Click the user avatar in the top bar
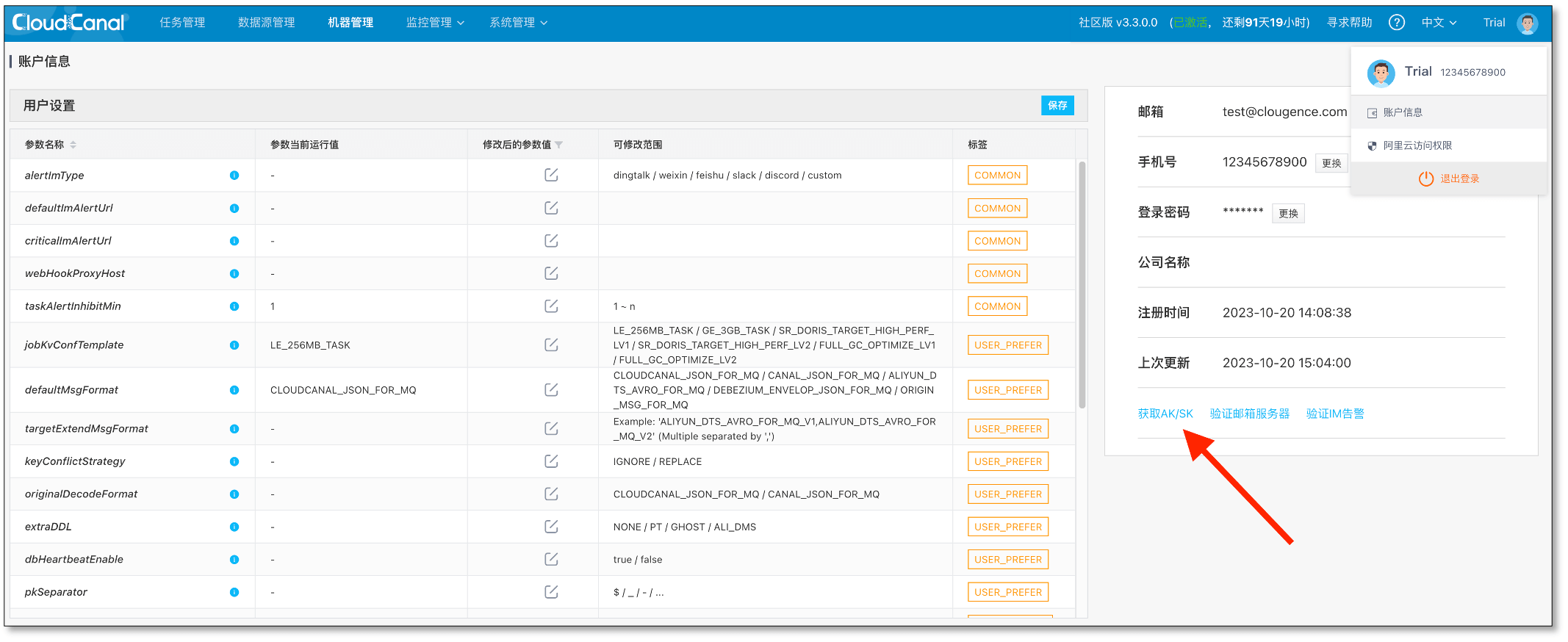Screen dimensions: 1568x642 click(1528, 24)
